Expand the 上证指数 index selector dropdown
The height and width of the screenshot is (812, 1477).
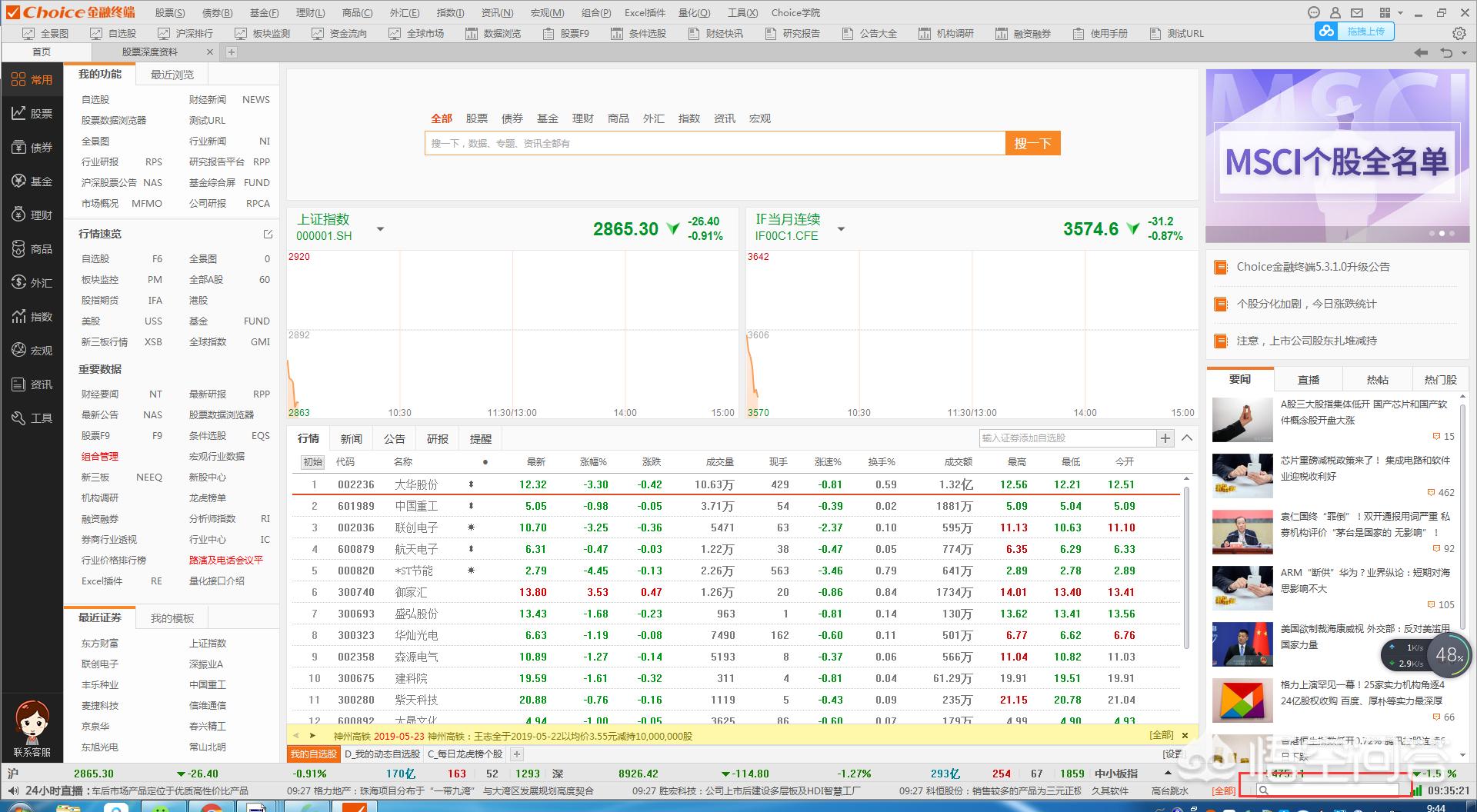(380, 229)
